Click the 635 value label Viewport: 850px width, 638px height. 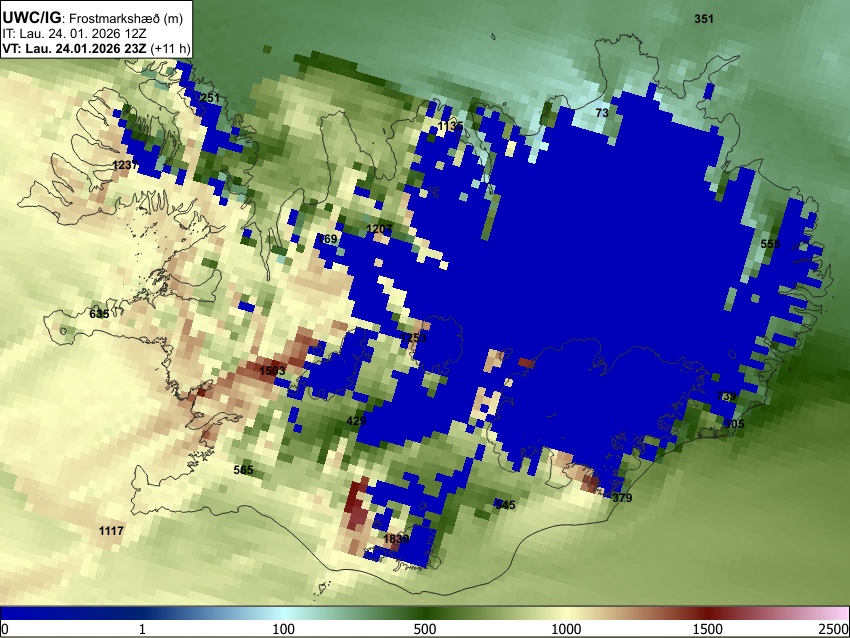[99, 314]
